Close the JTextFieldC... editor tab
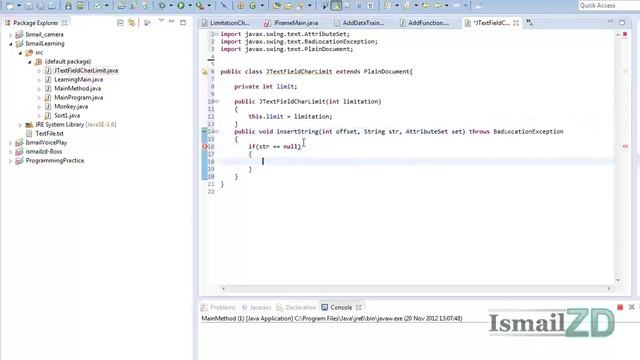The image size is (640, 360). pyautogui.click(x=516, y=23)
